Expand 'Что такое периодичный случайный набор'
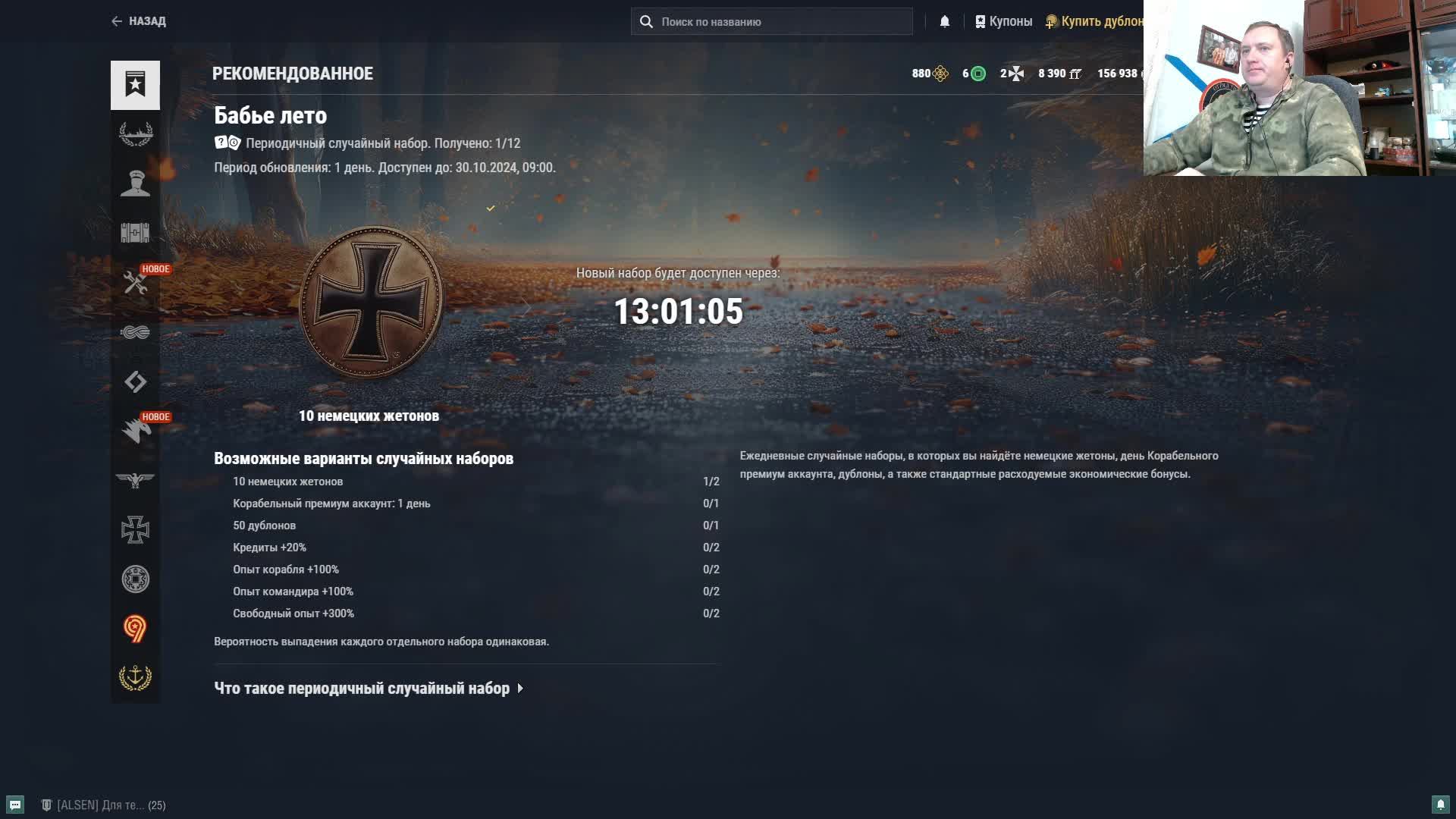 [369, 689]
